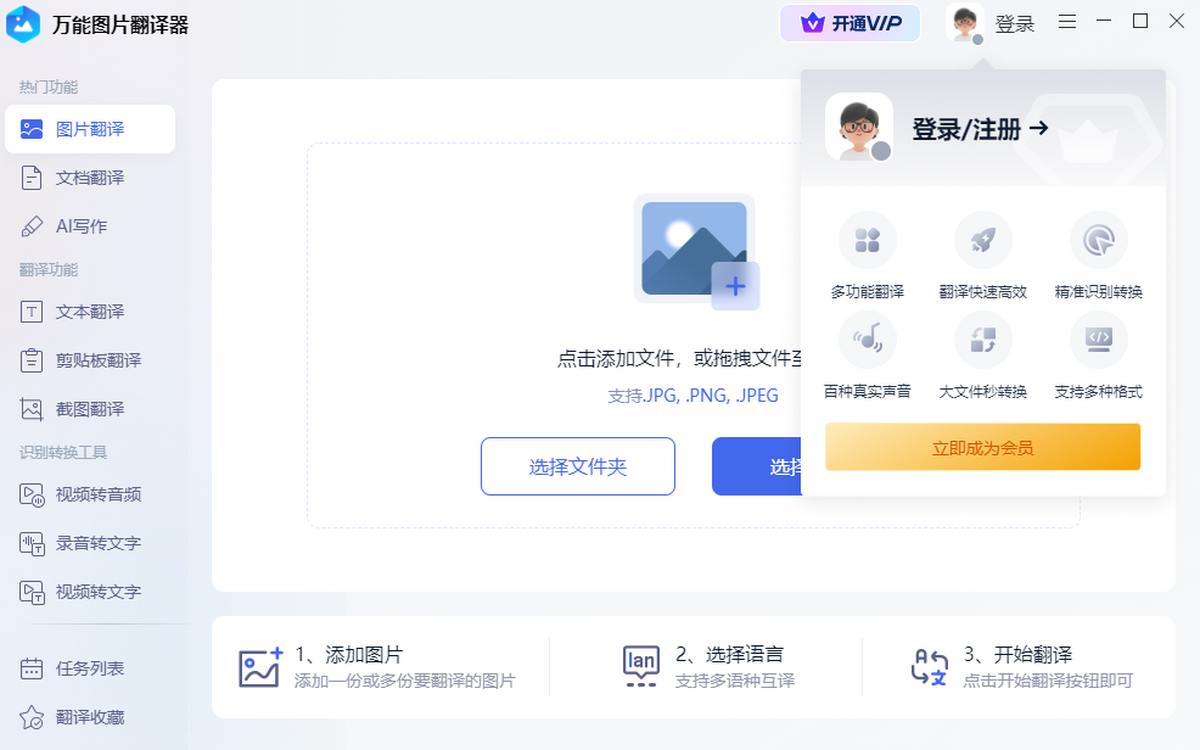Click the 翻译快速高效 rocket icon
The width and height of the screenshot is (1200, 750).
click(x=983, y=241)
